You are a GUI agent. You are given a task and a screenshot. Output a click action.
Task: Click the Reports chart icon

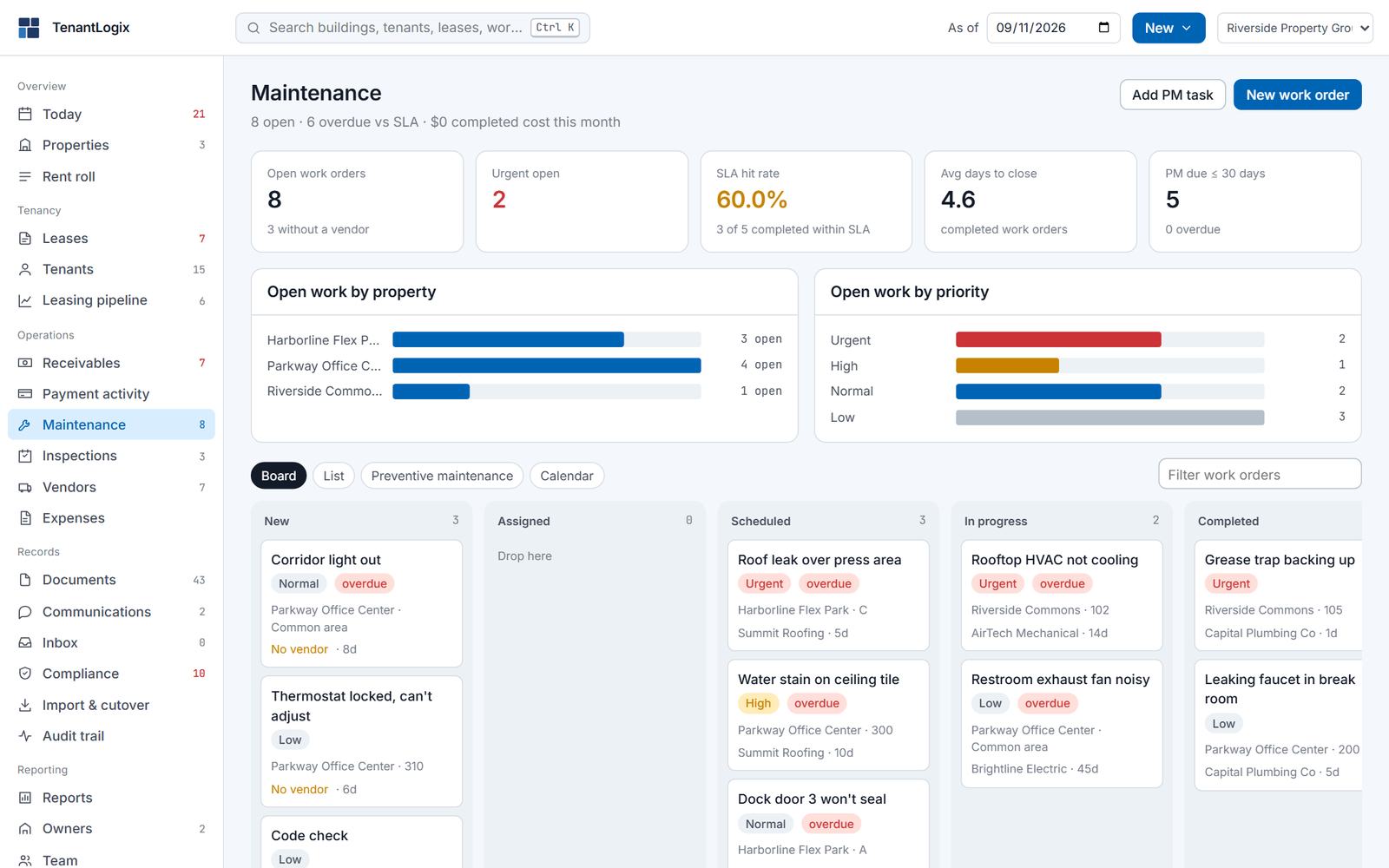[x=25, y=798]
